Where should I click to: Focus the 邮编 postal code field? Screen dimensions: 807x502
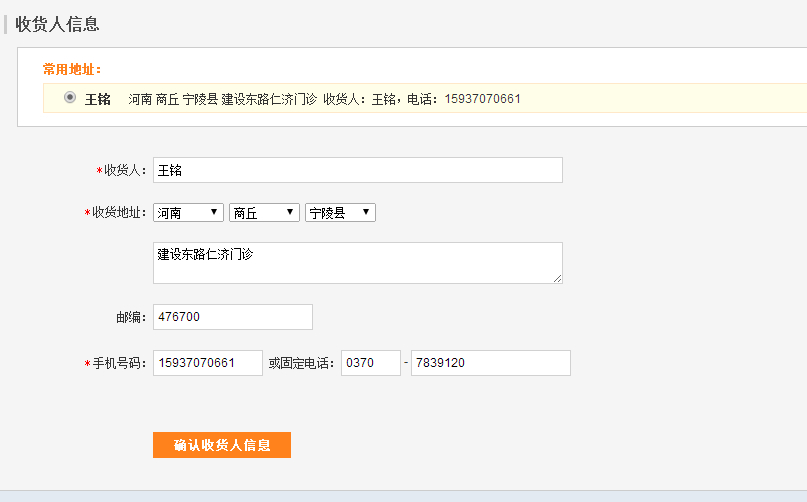pyautogui.click(x=232, y=317)
